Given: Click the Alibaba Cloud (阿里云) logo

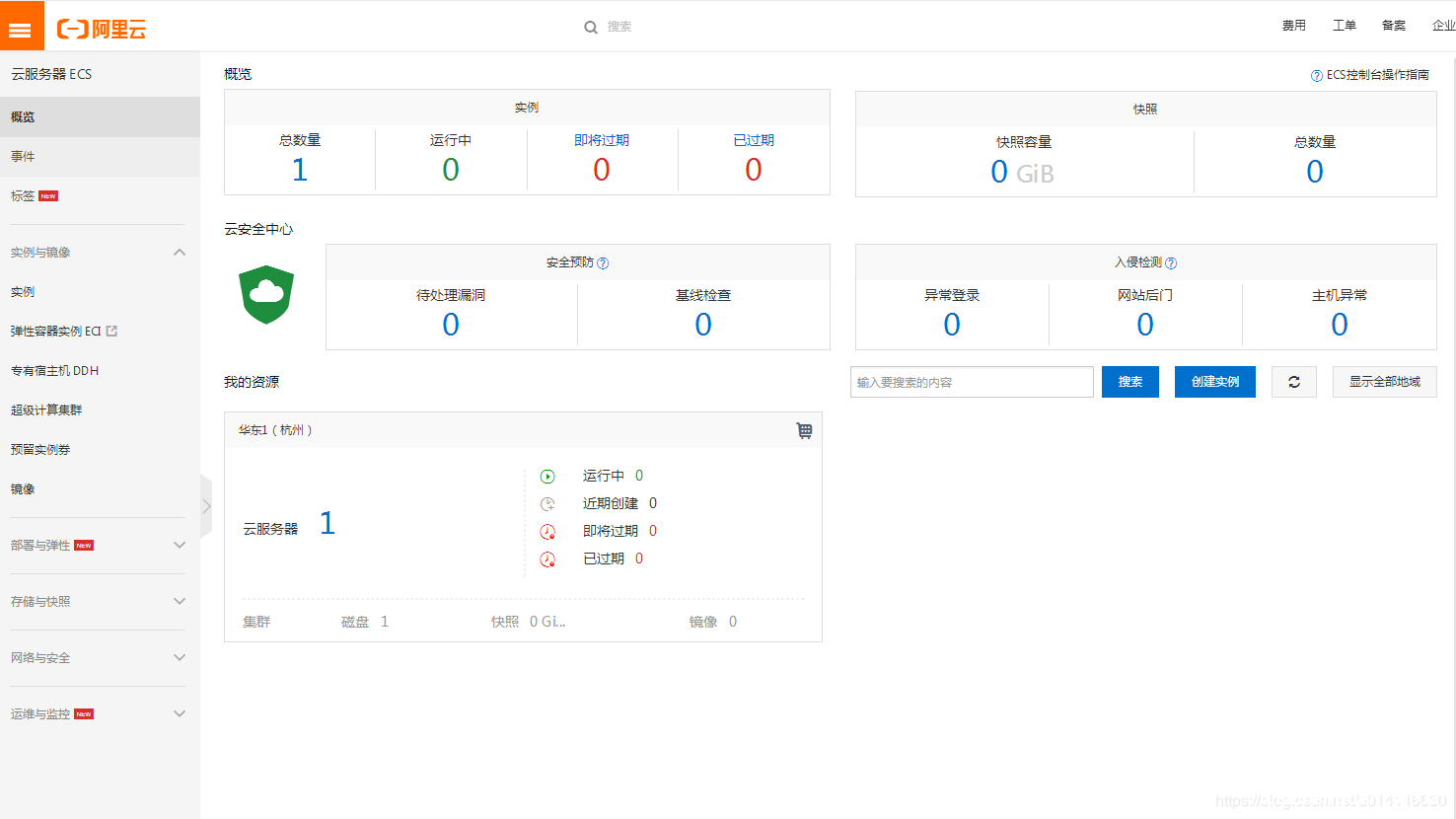Looking at the screenshot, I should point(103,27).
